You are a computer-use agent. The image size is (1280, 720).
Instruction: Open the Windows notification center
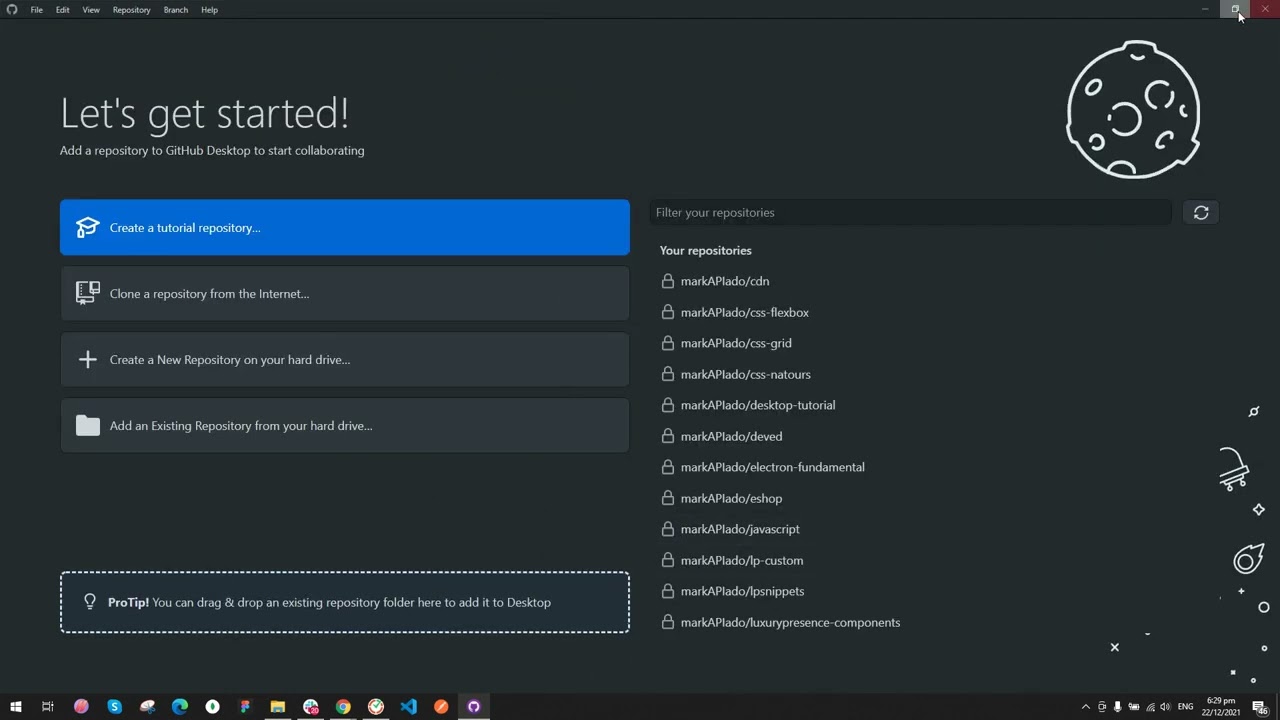pos(1260,707)
